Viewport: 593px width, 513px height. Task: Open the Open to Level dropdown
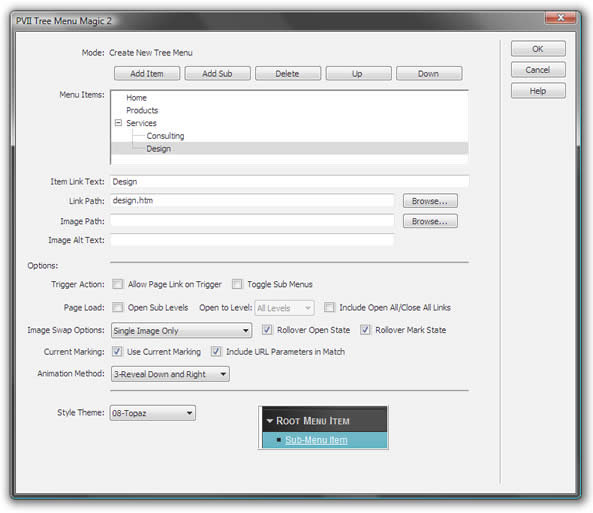(284, 308)
